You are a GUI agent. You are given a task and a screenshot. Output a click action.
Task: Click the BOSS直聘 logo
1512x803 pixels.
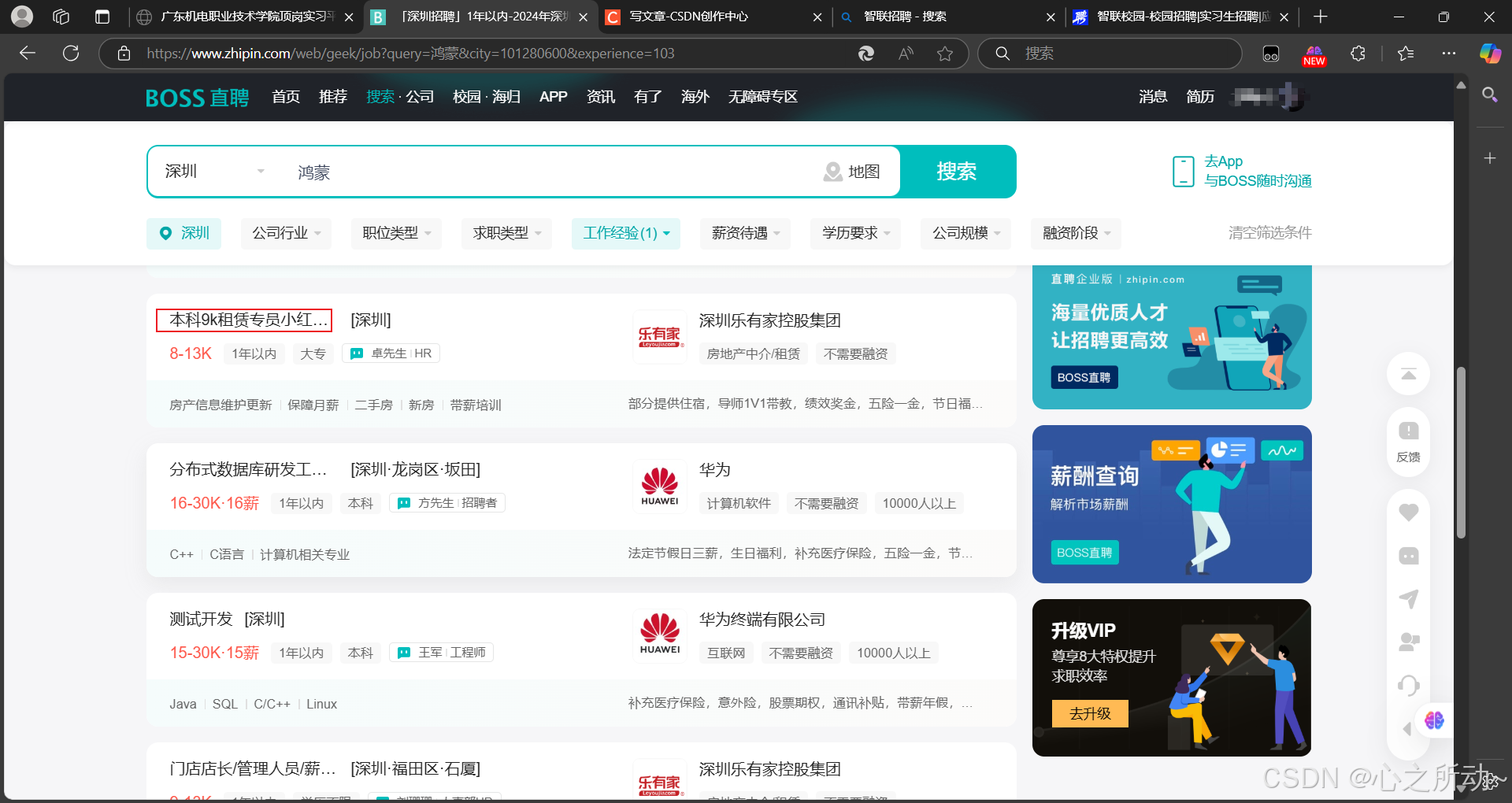pos(197,98)
